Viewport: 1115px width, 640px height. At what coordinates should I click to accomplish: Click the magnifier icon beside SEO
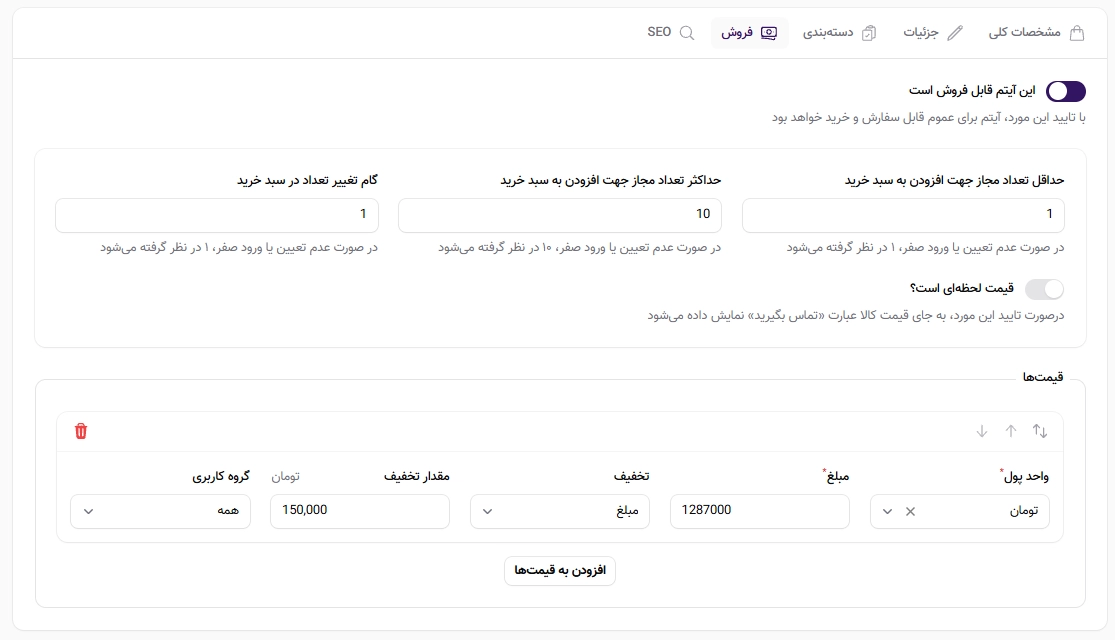pyautogui.click(x=687, y=33)
